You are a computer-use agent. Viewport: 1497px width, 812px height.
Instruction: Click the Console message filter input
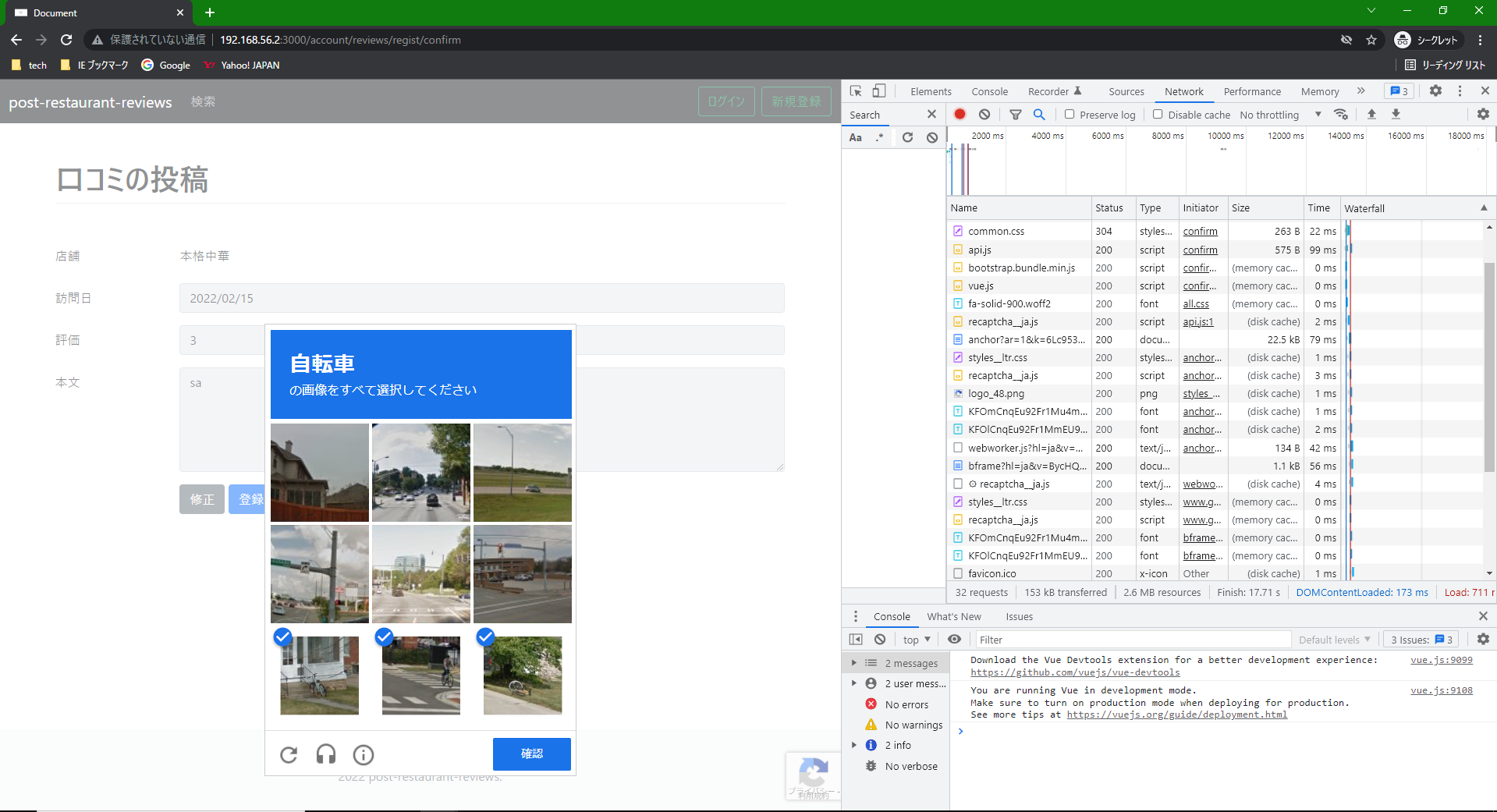click(x=1131, y=639)
